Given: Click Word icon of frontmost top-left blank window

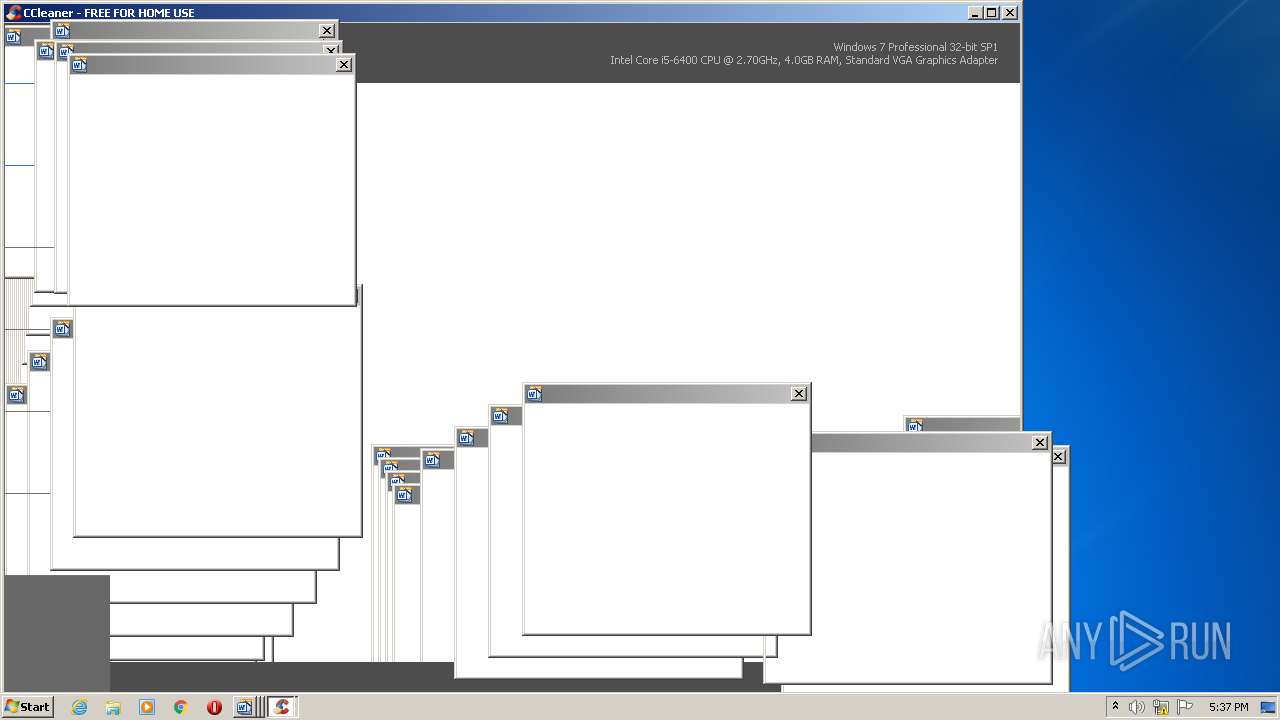Looking at the screenshot, I should click(80, 65).
